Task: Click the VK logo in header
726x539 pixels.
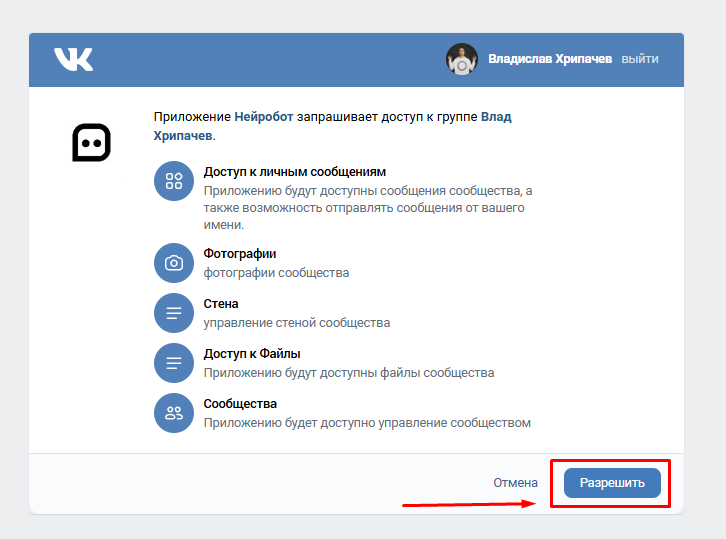Action: click(73, 59)
